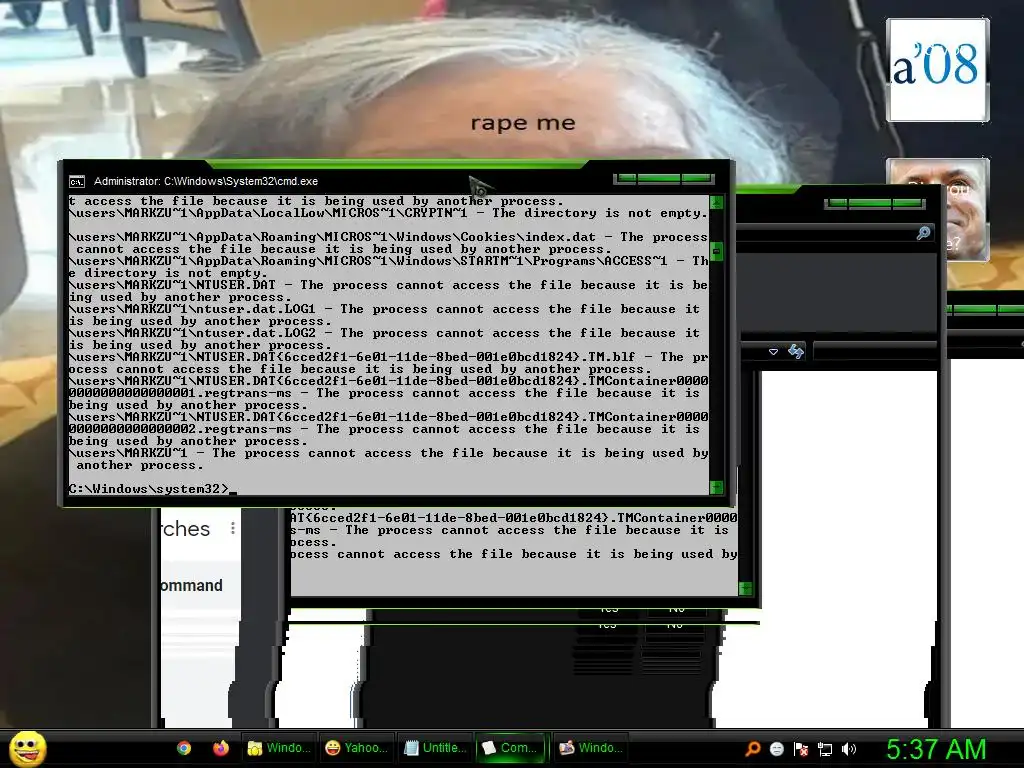This screenshot has height=768, width=1024.
Task: Close the Administrator cmd window
Action: click(696, 178)
